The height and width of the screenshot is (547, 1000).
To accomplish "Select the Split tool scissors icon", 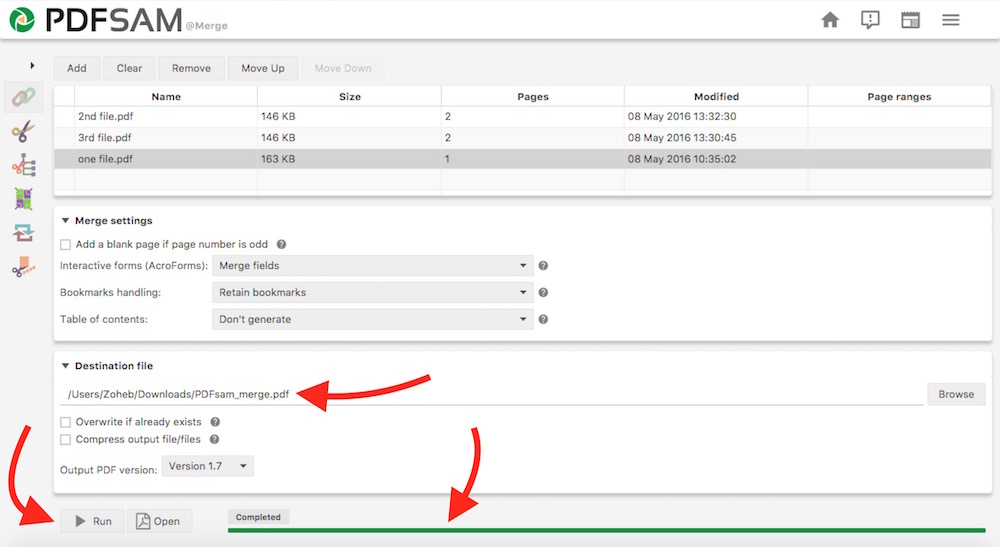I will click(22, 131).
